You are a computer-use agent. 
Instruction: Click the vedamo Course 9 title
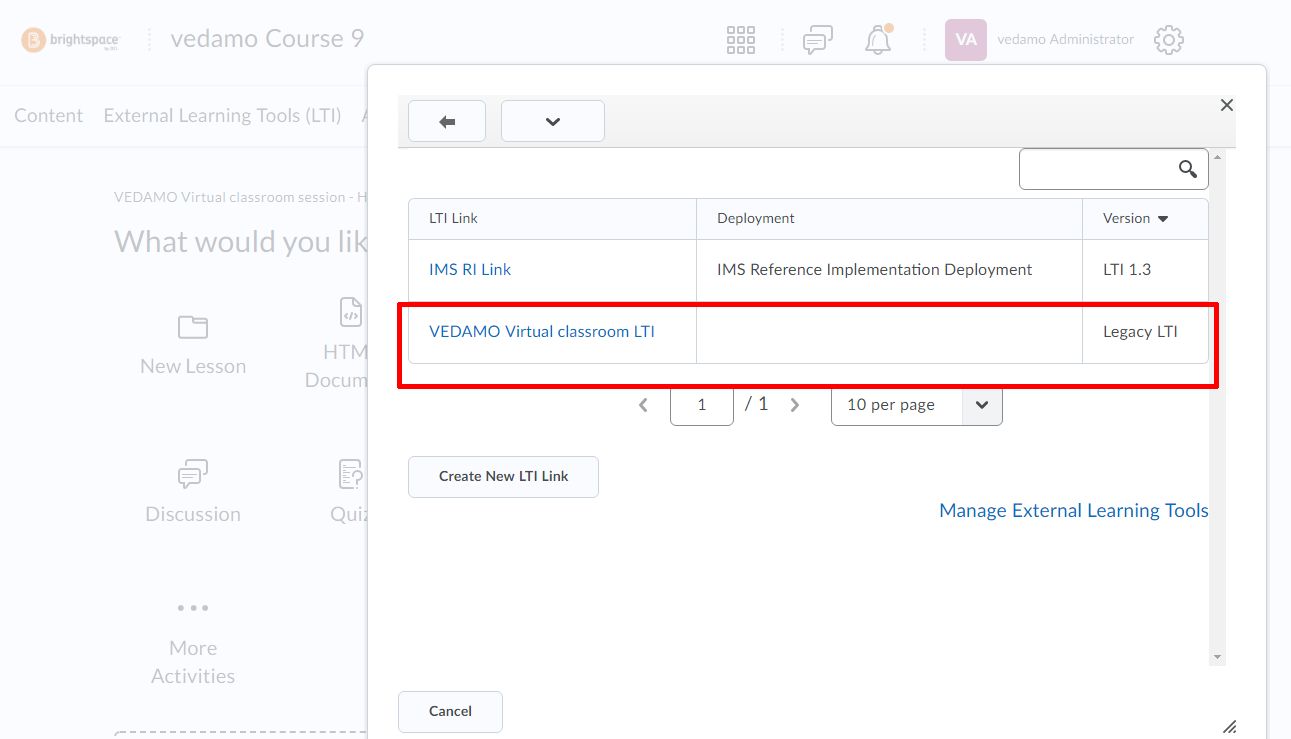click(267, 39)
